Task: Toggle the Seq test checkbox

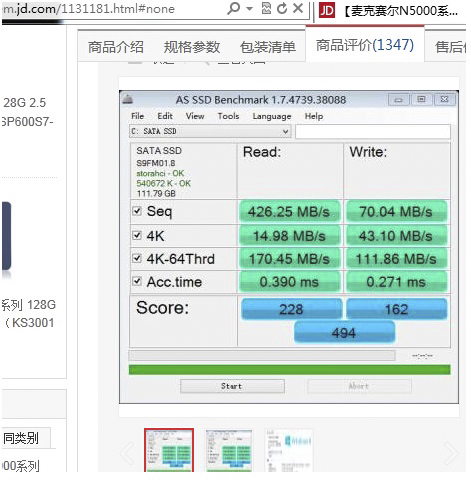Action: (x=137, y=211)
